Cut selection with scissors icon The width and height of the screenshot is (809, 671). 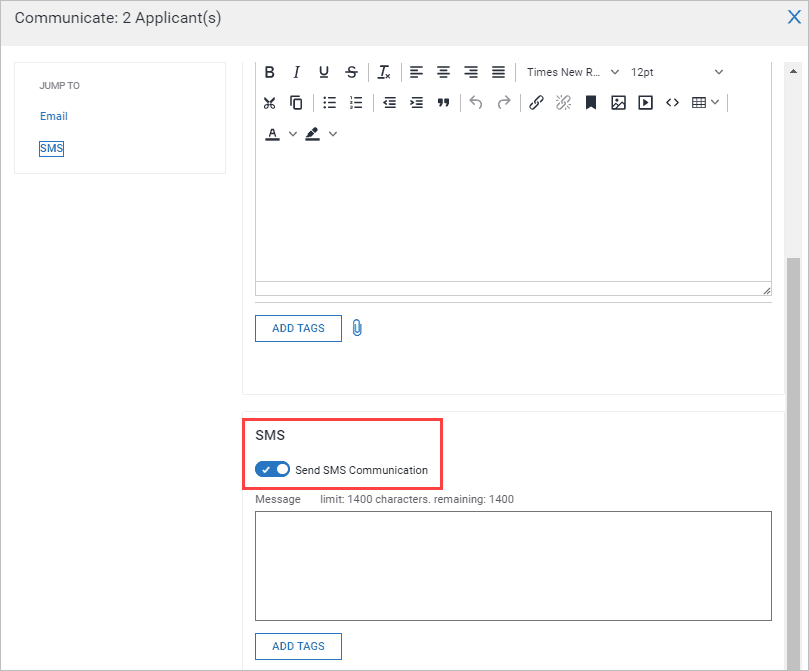tap(269, 103)
